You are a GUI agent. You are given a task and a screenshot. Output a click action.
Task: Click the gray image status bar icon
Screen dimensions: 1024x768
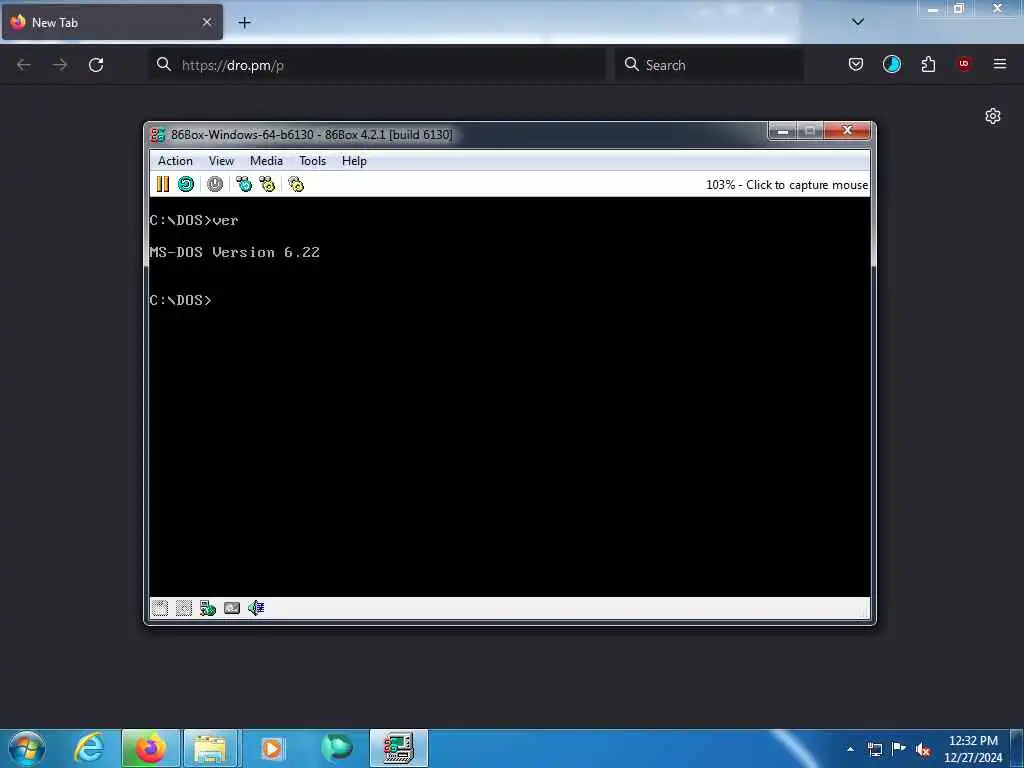[232, 608]
